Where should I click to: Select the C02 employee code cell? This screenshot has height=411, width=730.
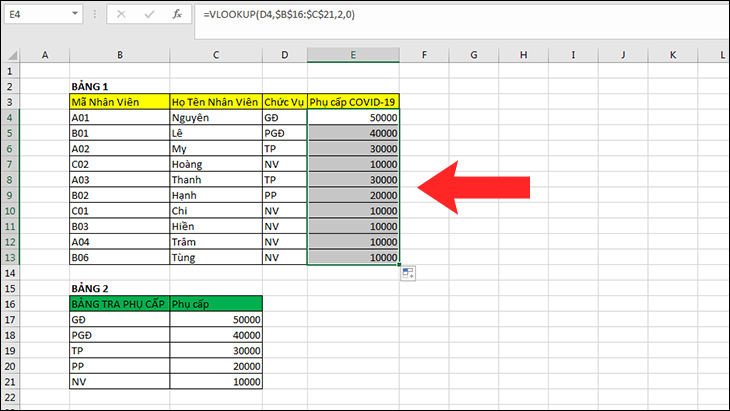tap(120, 164)
